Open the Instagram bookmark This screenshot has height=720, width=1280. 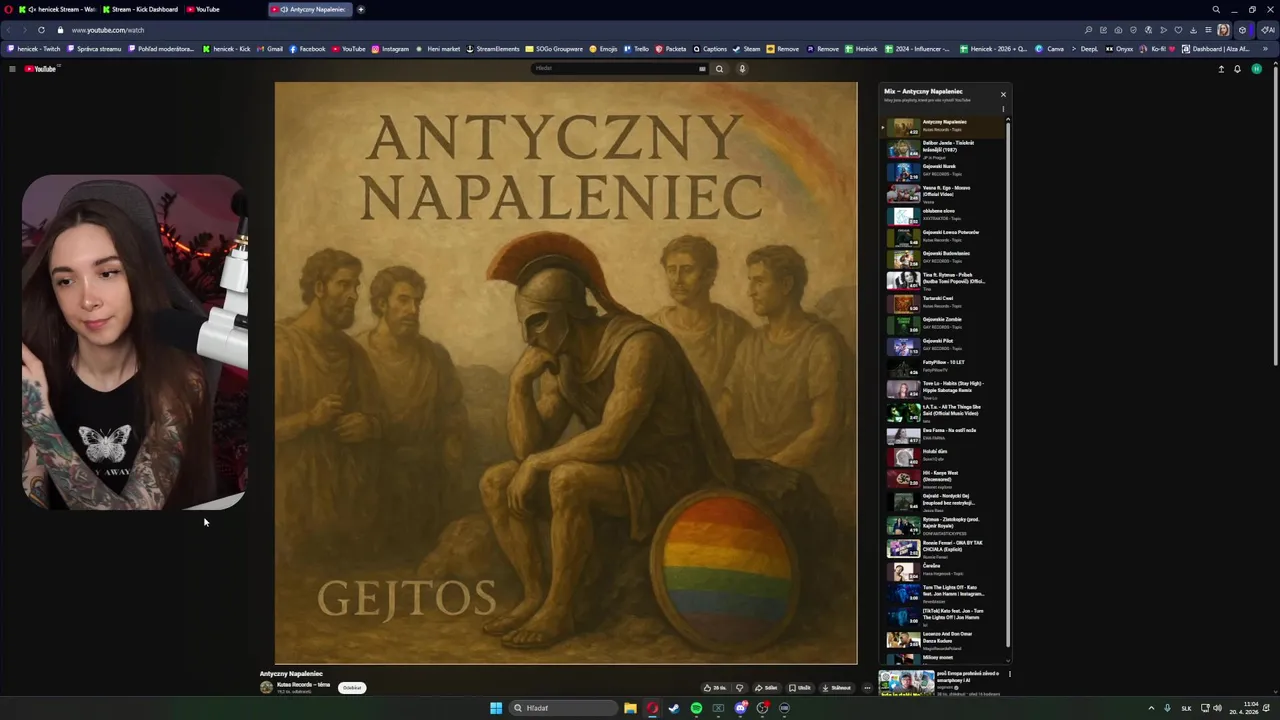coord(391,49)
